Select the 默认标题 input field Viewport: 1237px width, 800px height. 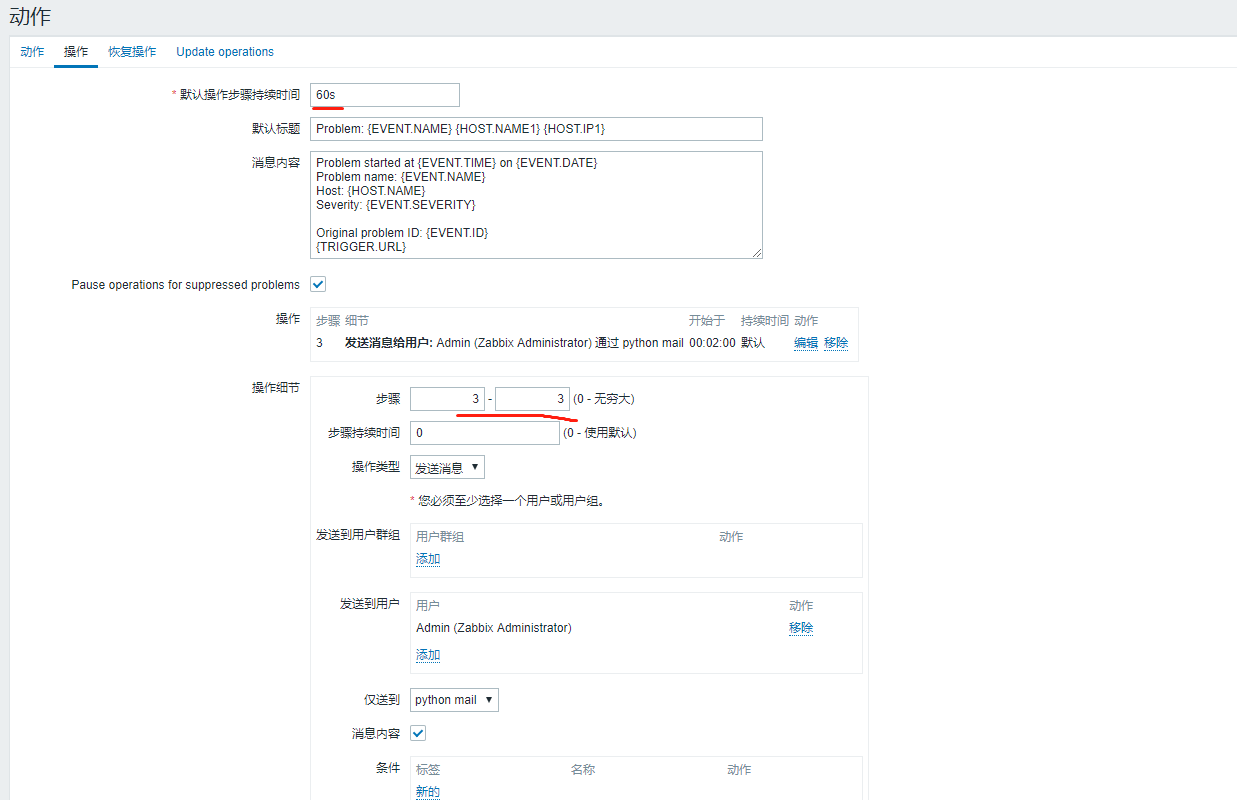(537, 129)
